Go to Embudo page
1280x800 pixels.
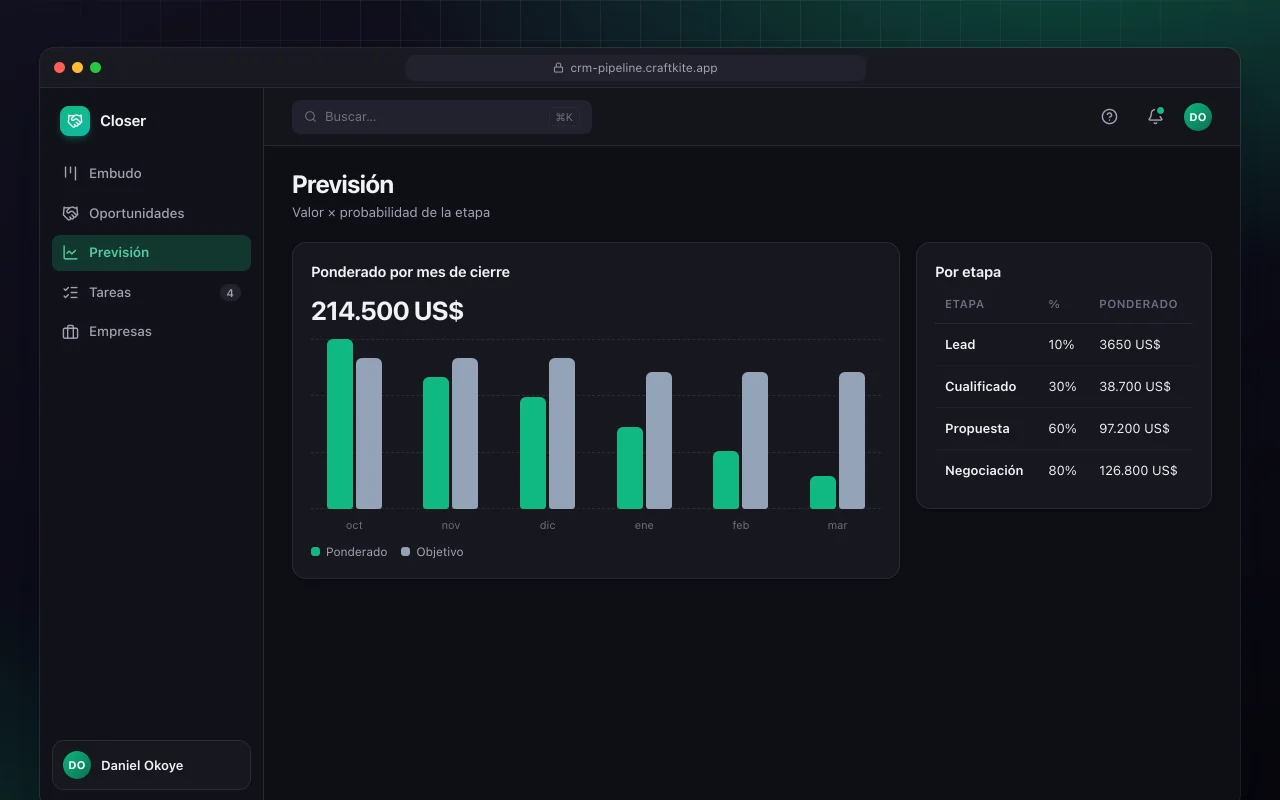(151, 173)
